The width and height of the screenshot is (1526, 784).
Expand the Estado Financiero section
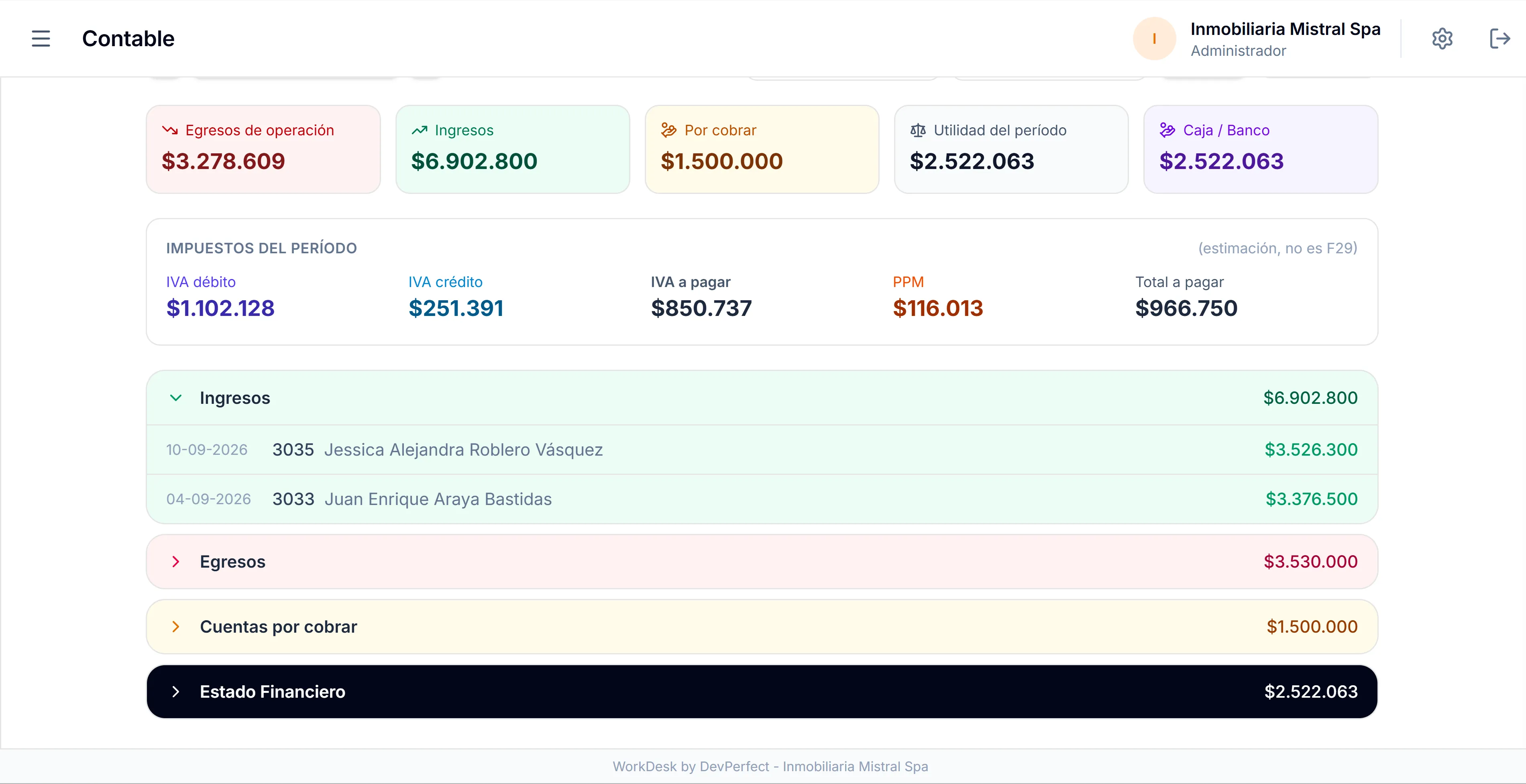[762, 692]
